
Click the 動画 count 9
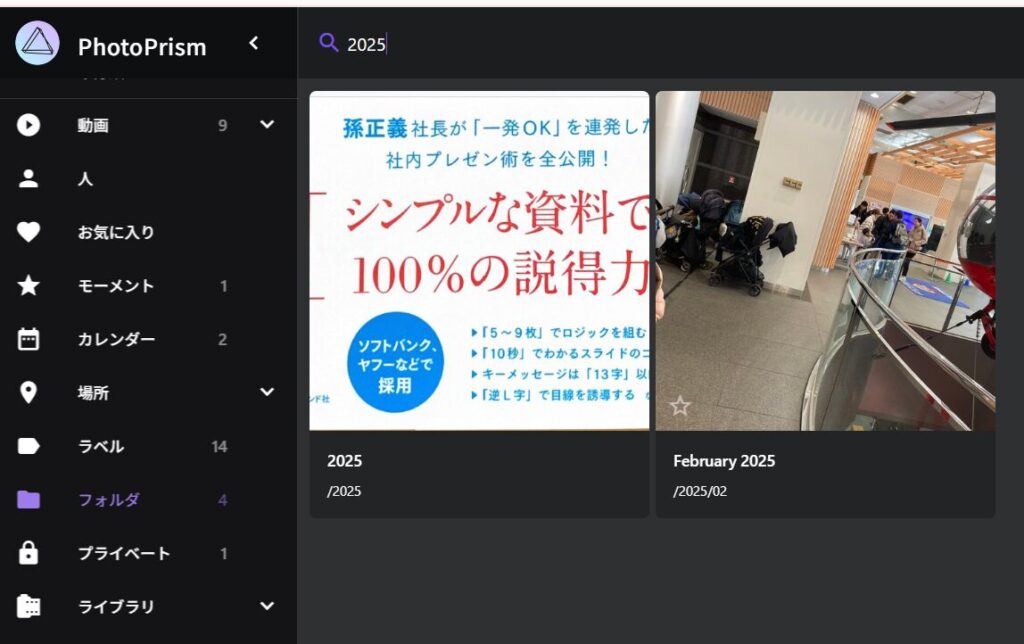tap(222, 125)
